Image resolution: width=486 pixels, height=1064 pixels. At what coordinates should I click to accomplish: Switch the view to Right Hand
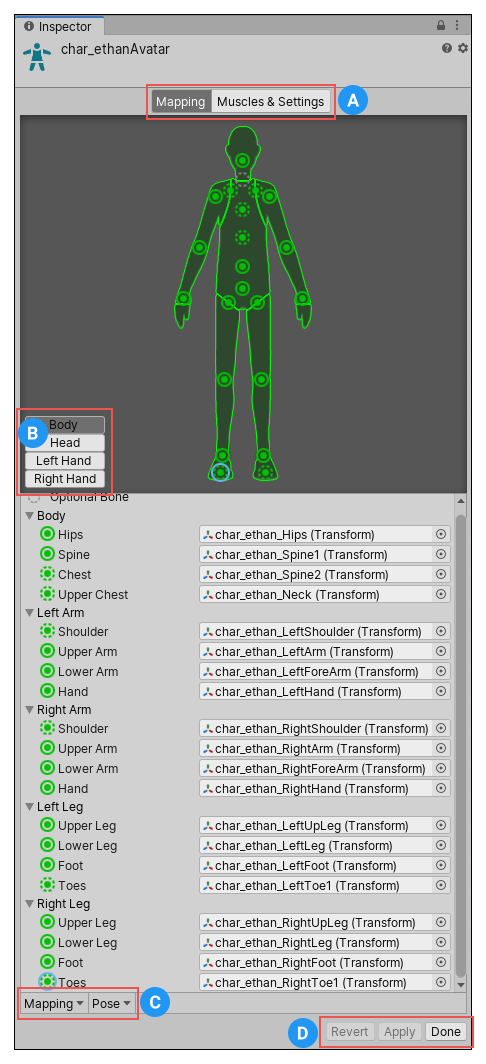tap(65, 478)
